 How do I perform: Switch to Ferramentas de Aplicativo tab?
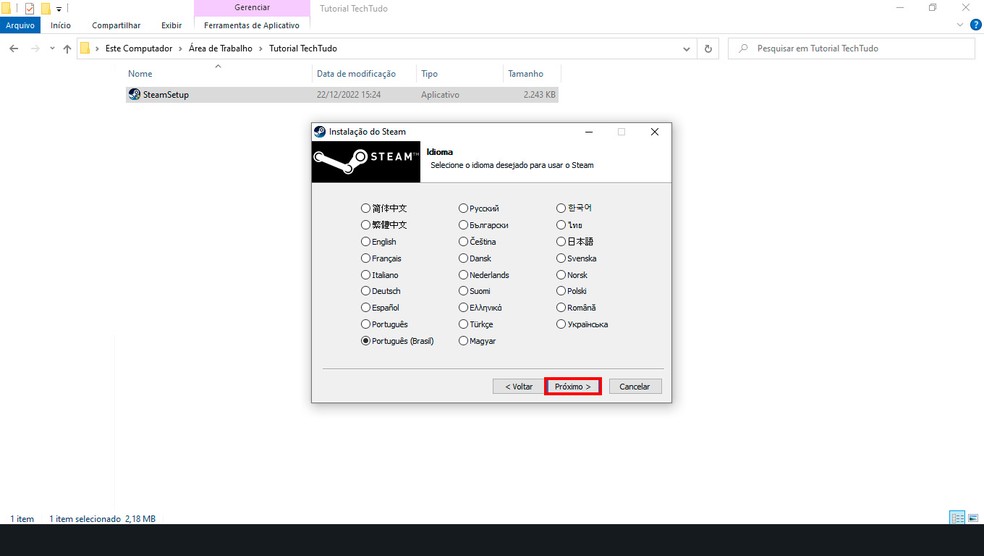(x=252, y=25)
